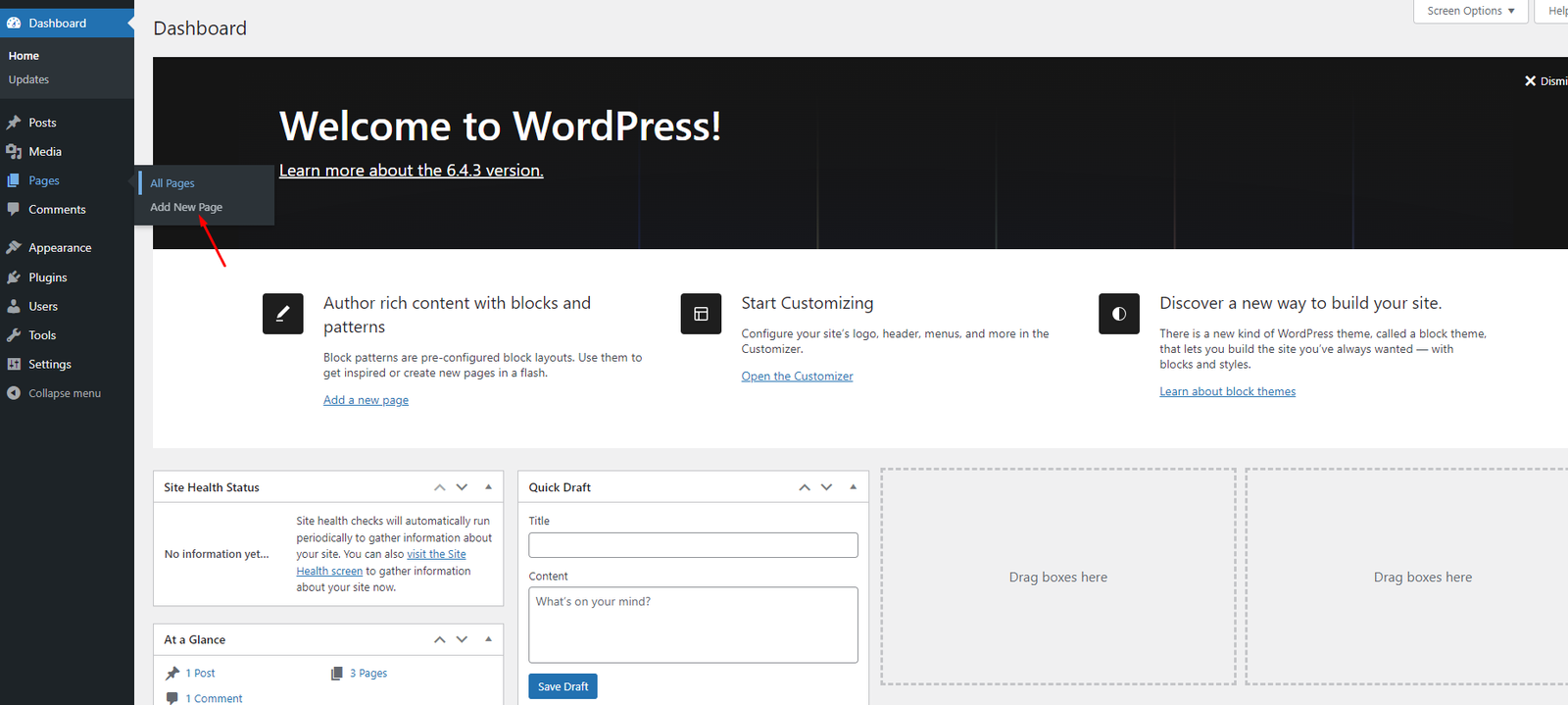
Task: Click the Users icon in sidebar
Action: 14,307
